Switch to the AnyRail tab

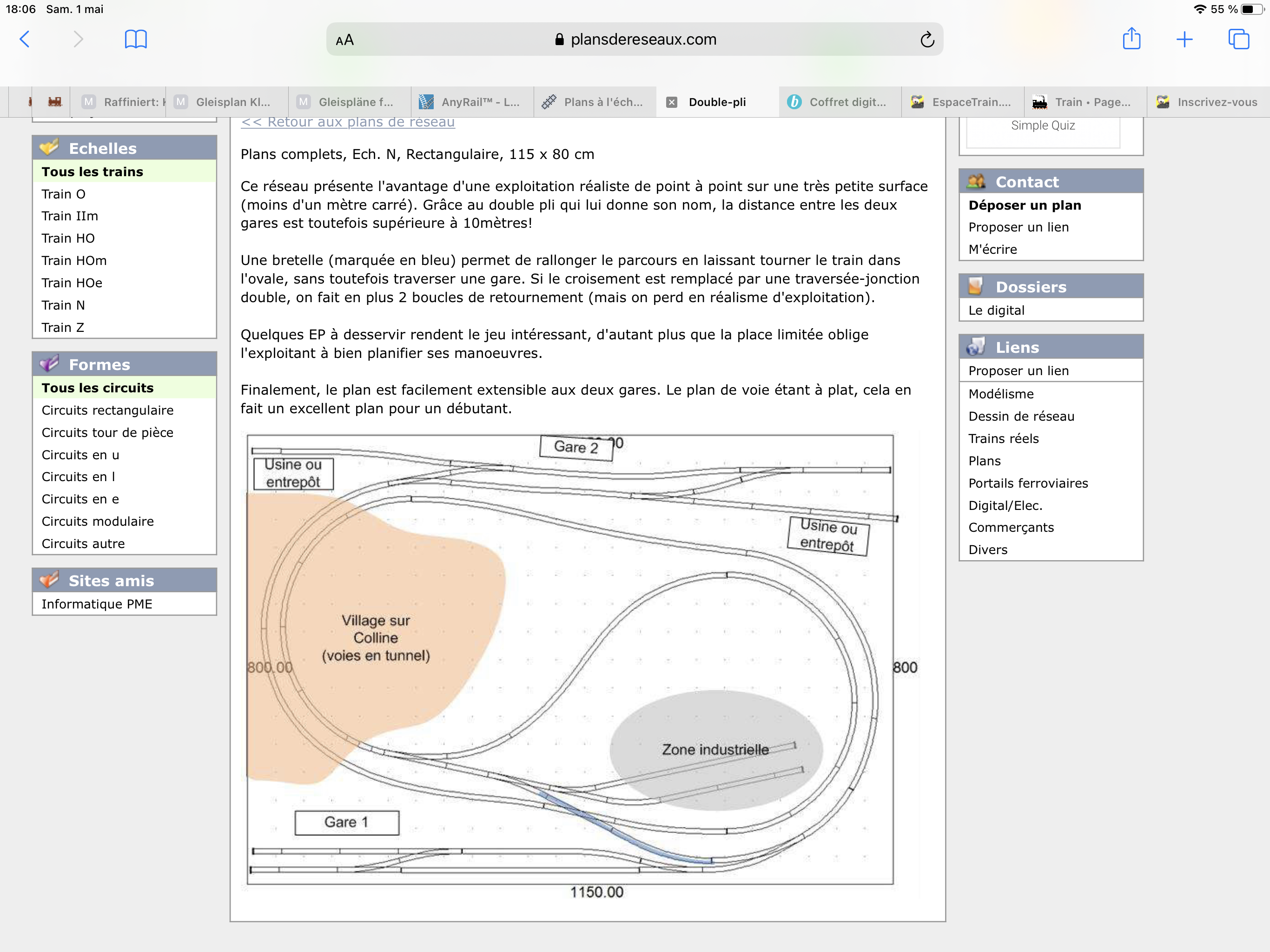pos(472,102)
